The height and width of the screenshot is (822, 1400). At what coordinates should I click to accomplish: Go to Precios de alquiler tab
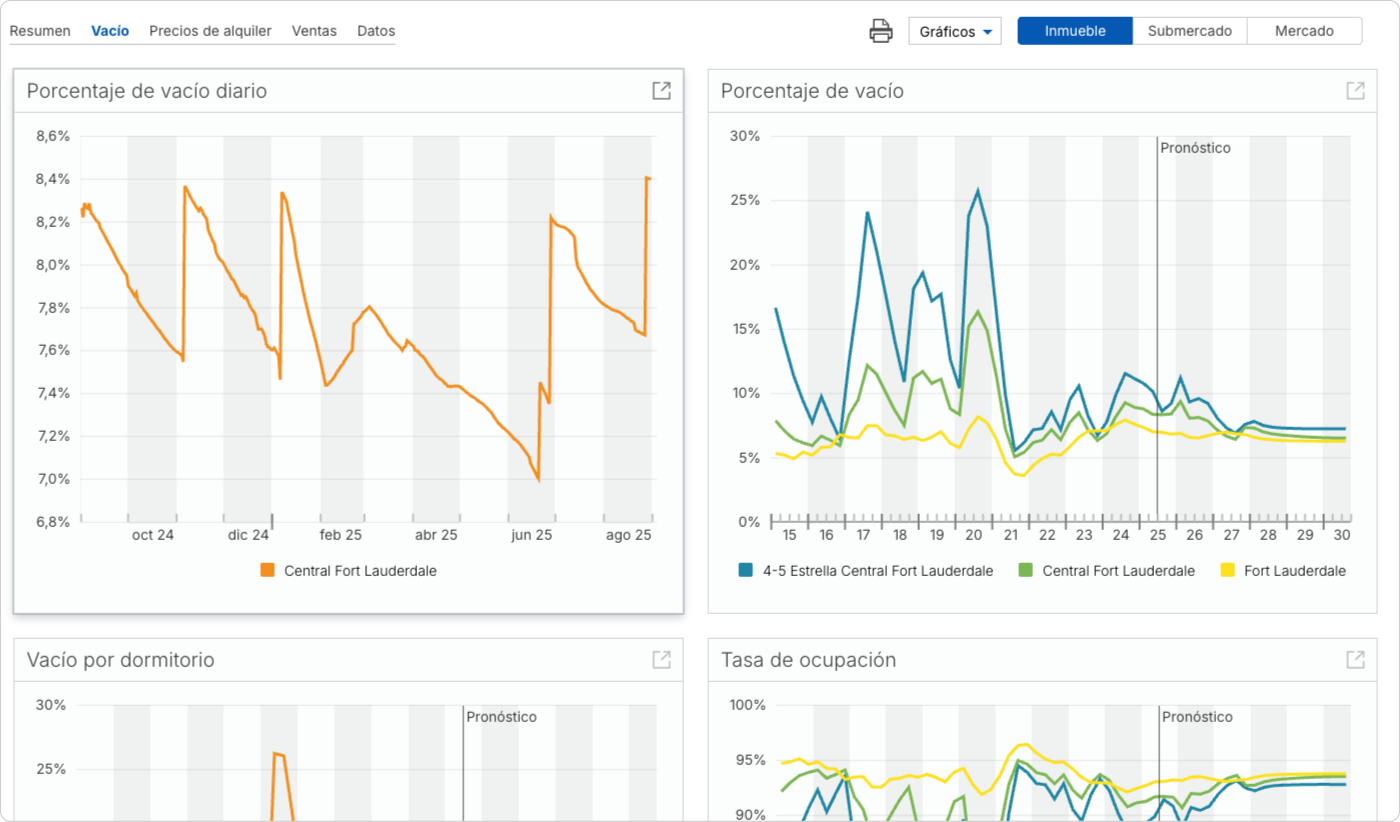[210, 31]
